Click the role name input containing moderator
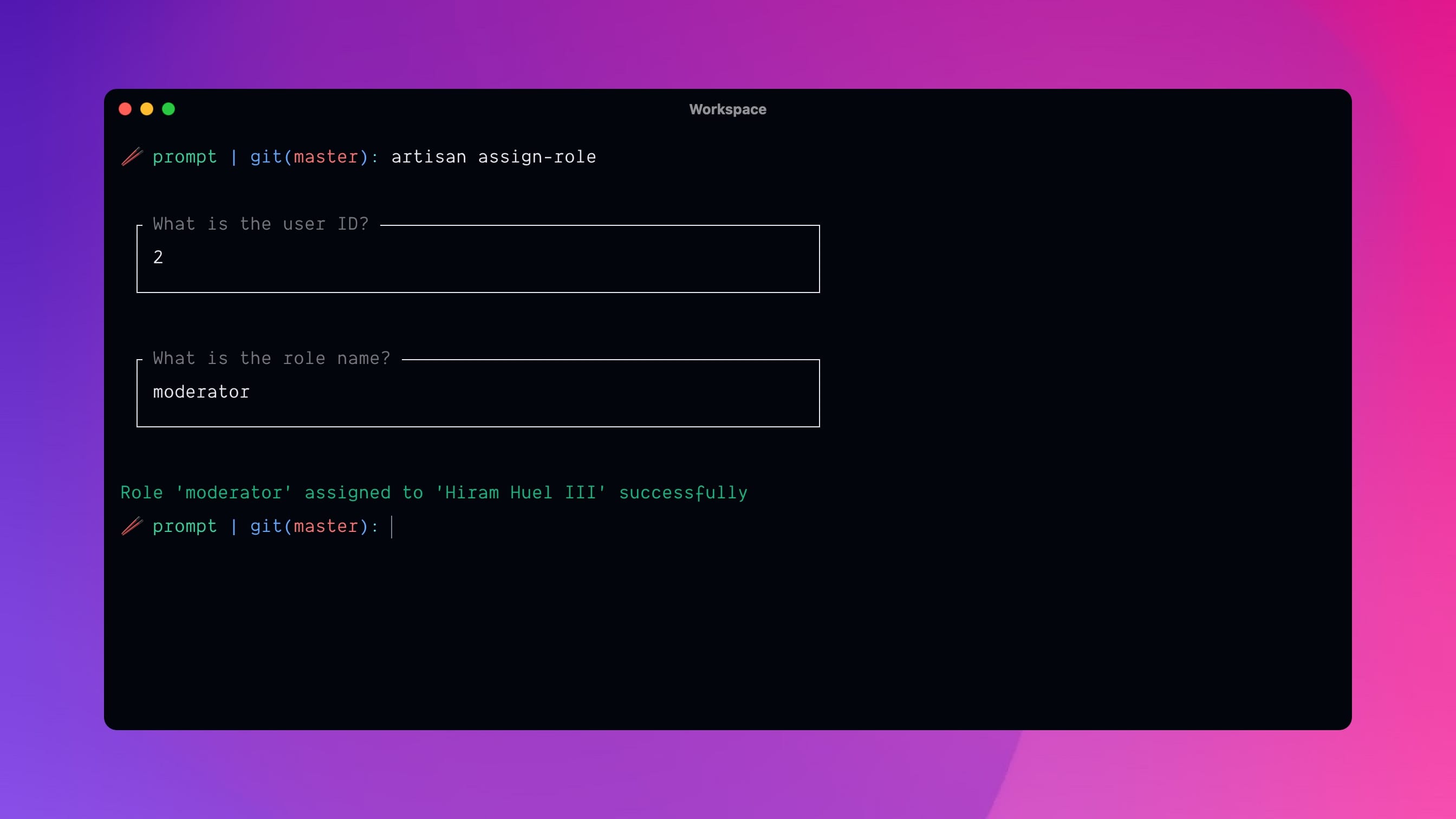The width and height of the screenshot is (1456, 819). click(478, 393)
